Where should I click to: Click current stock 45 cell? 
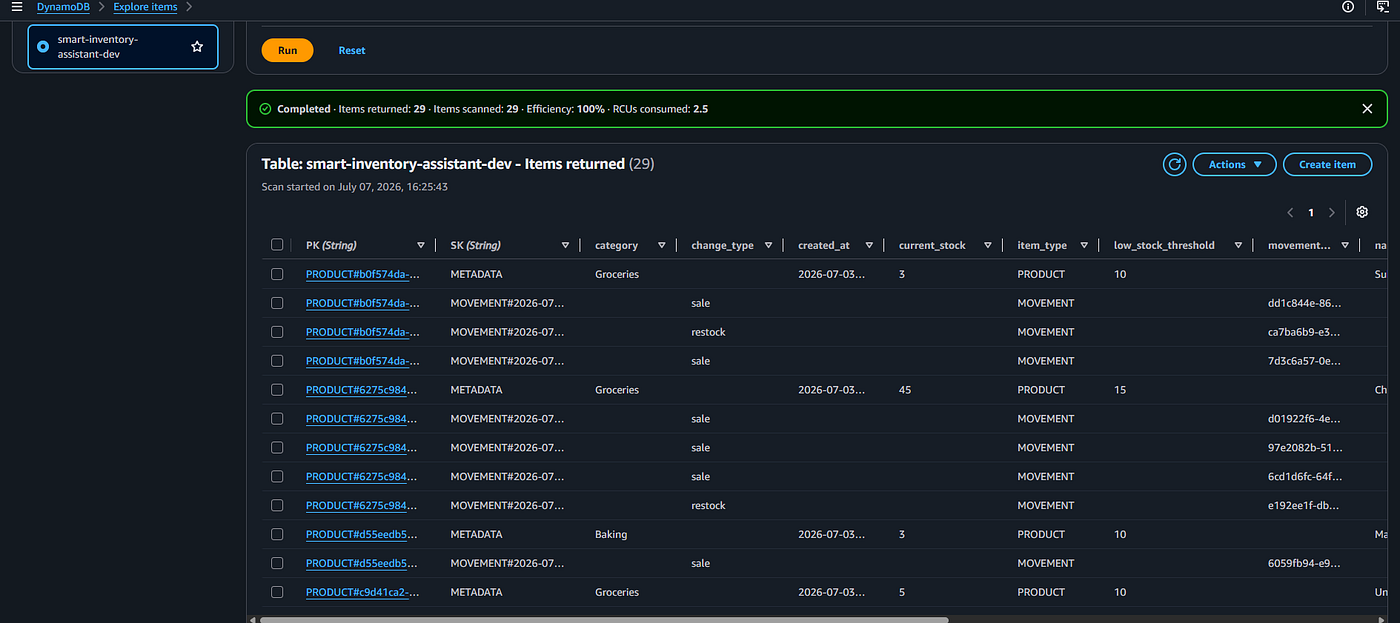[x=905, y=390]
